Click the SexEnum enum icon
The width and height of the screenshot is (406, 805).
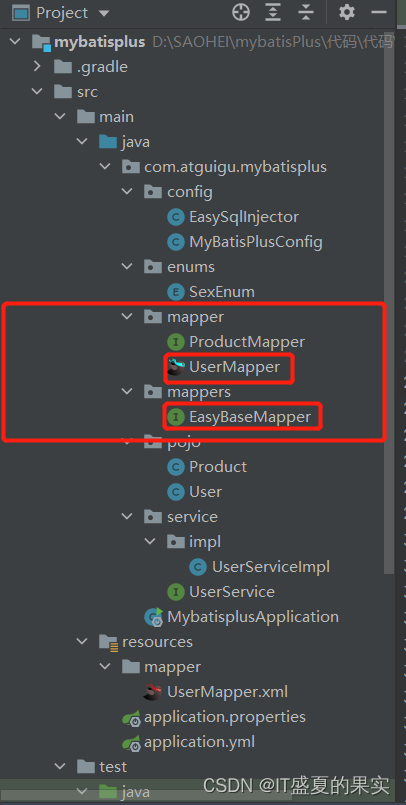176,292
